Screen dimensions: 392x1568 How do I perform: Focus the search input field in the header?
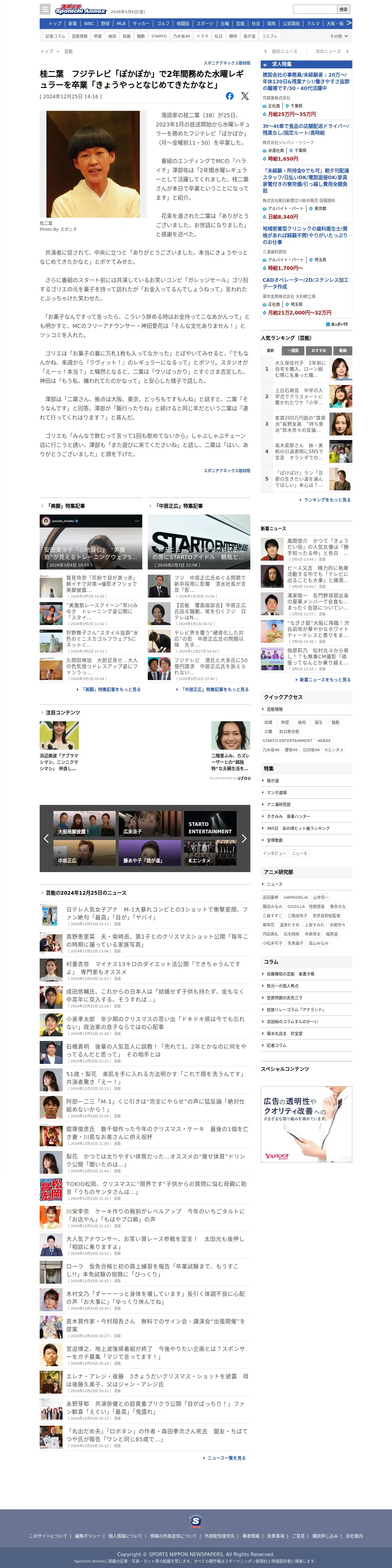[315, 9]
